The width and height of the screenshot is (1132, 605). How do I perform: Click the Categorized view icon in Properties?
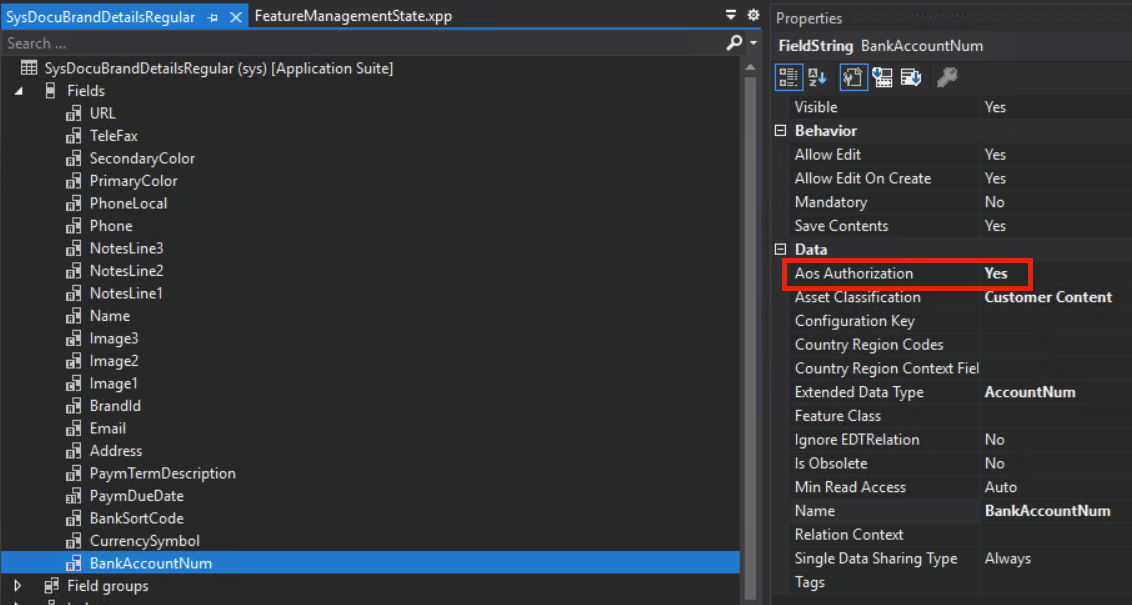tap(789, 77)
